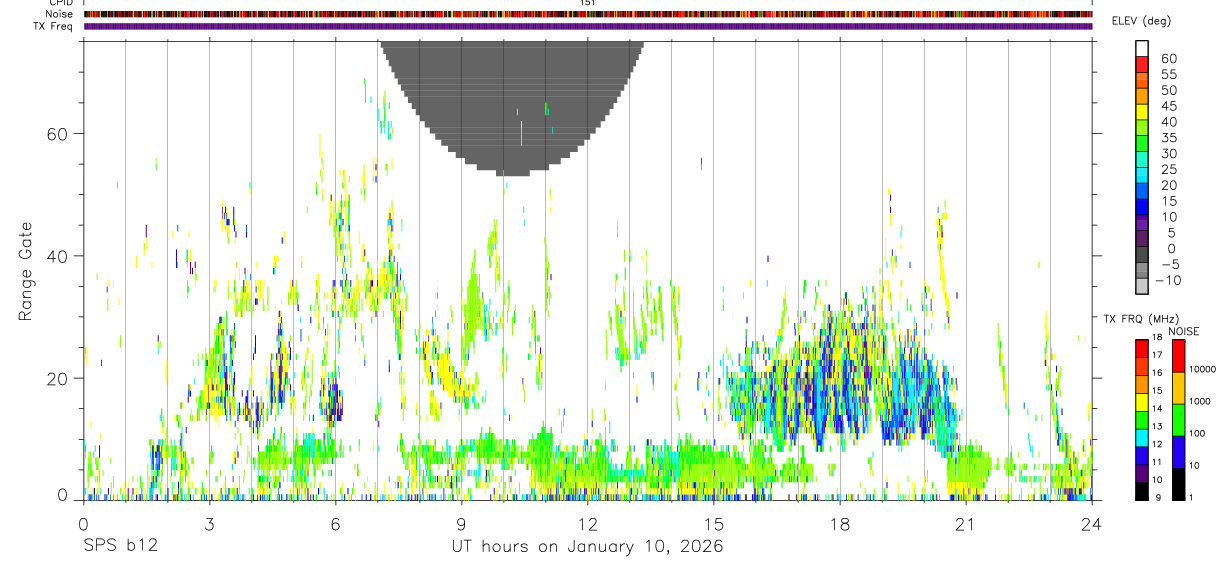Click the x-axis tick label '12'

588,523
